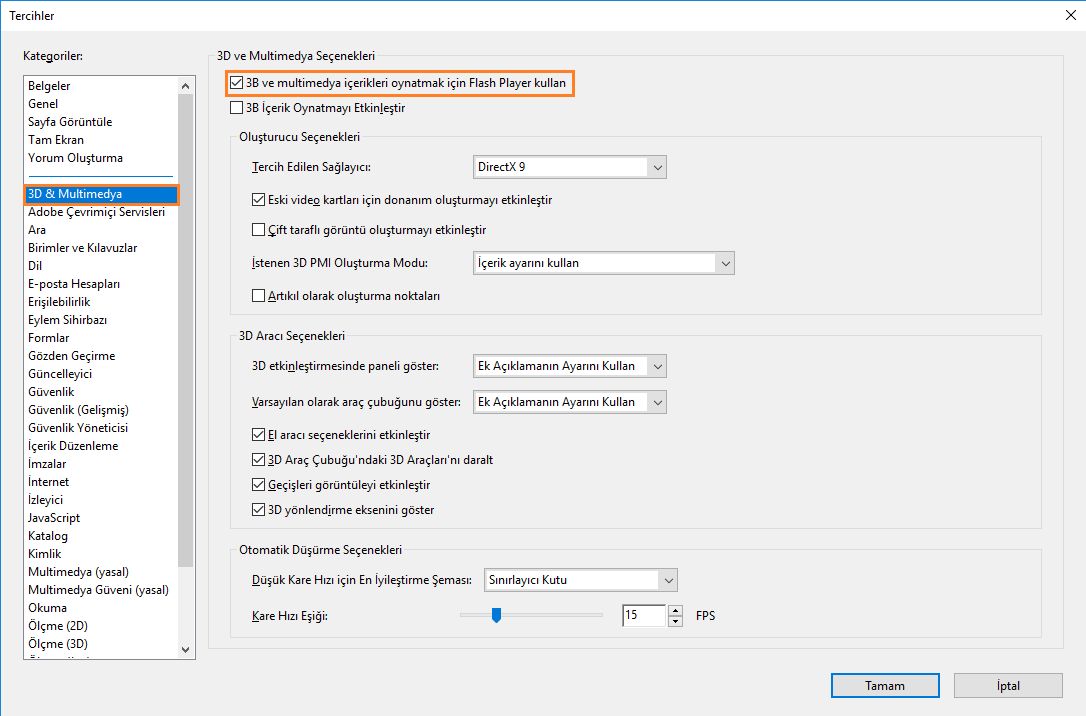Open 'JavaScript' preferences category
This screenshot has width=1086, height=716.
52,517
